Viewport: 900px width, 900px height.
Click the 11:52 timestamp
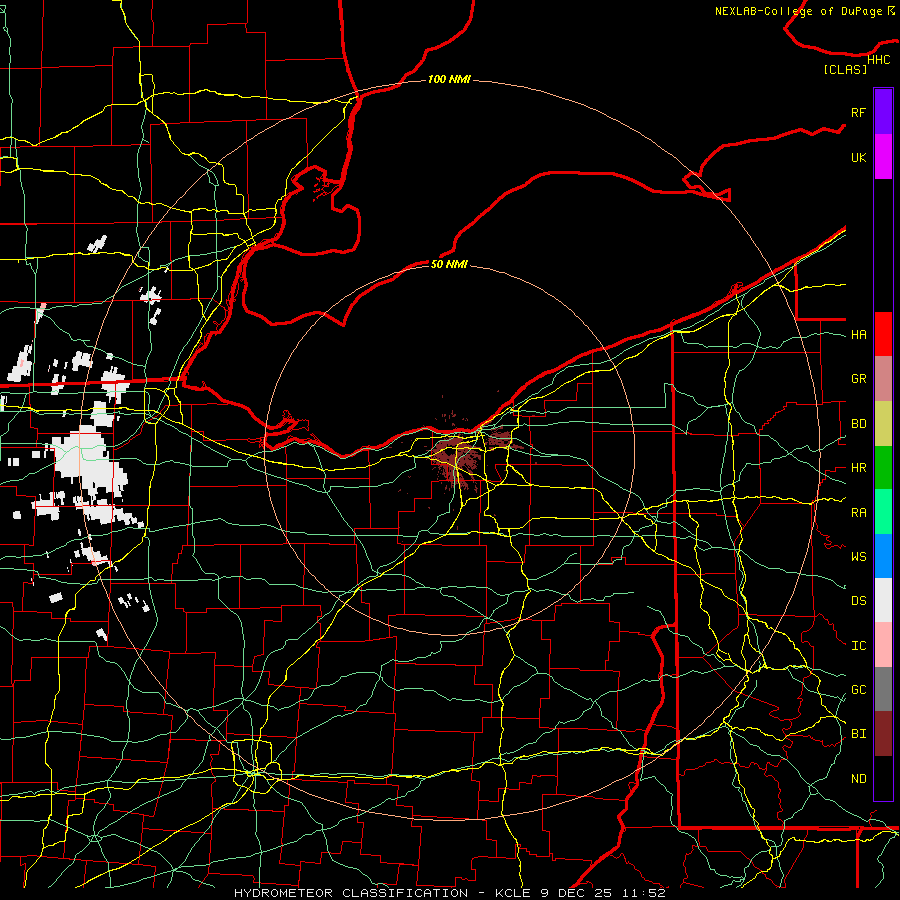tap(642, 893)
